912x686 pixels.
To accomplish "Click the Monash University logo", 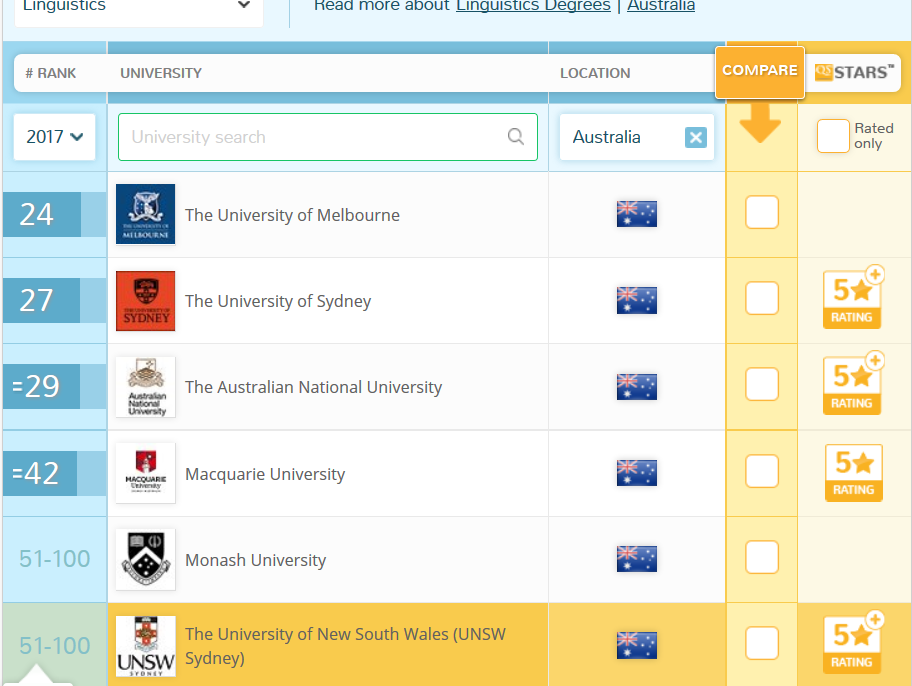I will pyautogui.click(x=145, y=559).
